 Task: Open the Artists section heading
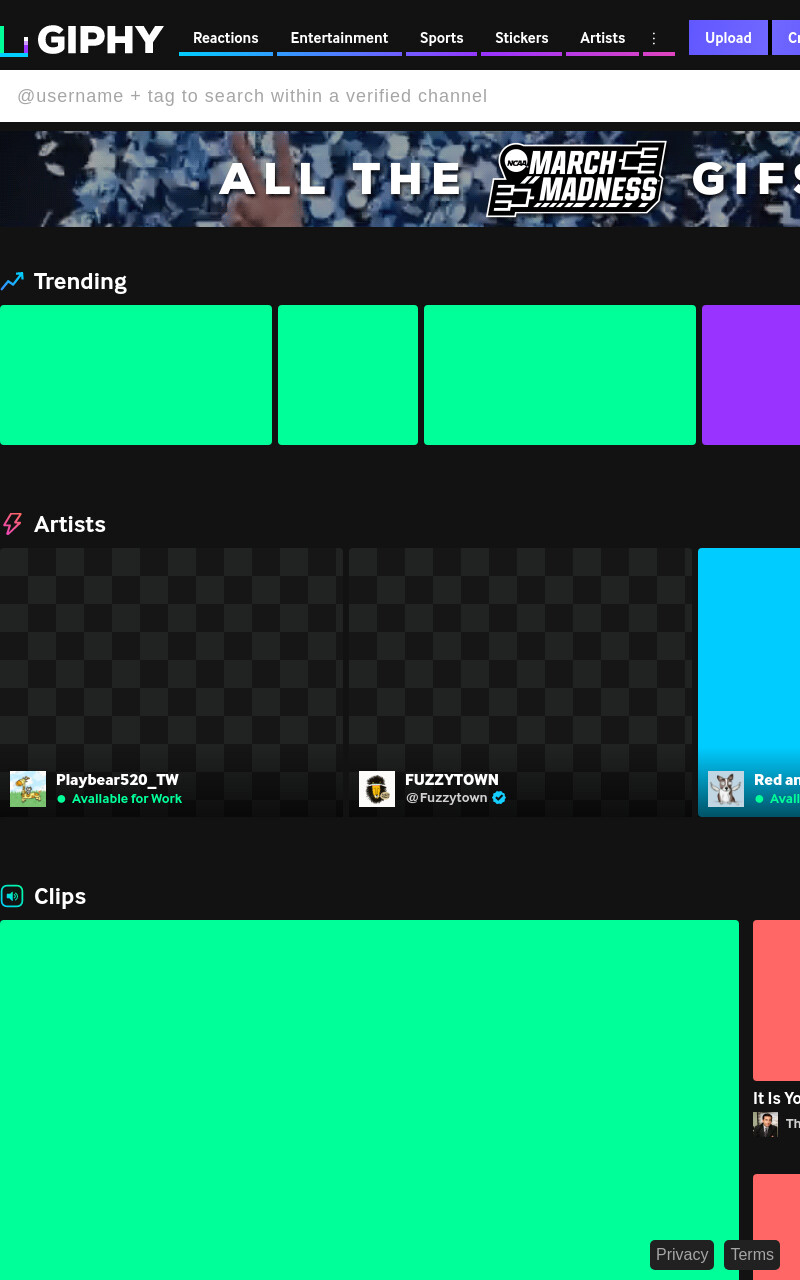70,524
